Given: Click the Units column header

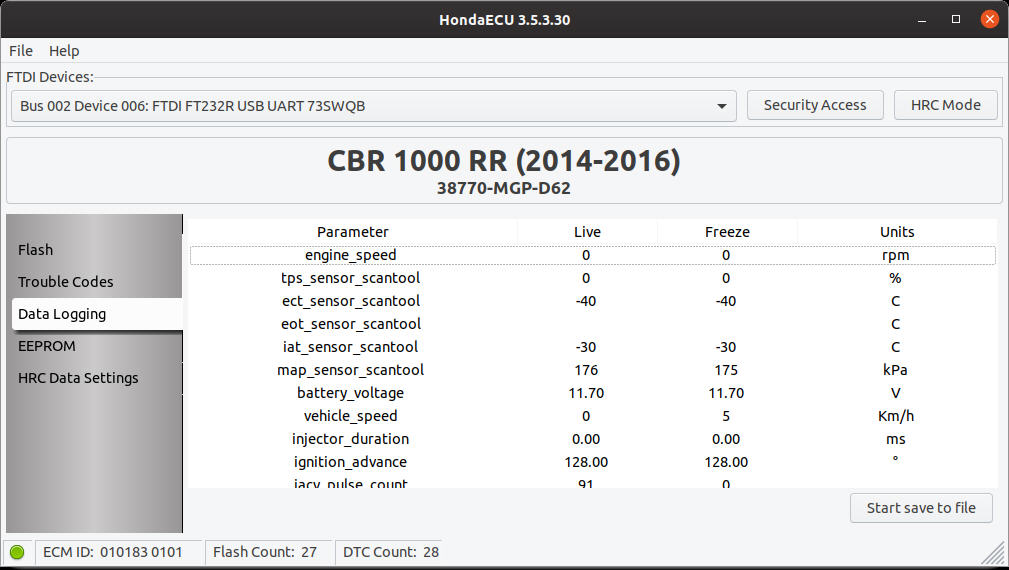Looking at the screenshot, I should pos(897,232).
